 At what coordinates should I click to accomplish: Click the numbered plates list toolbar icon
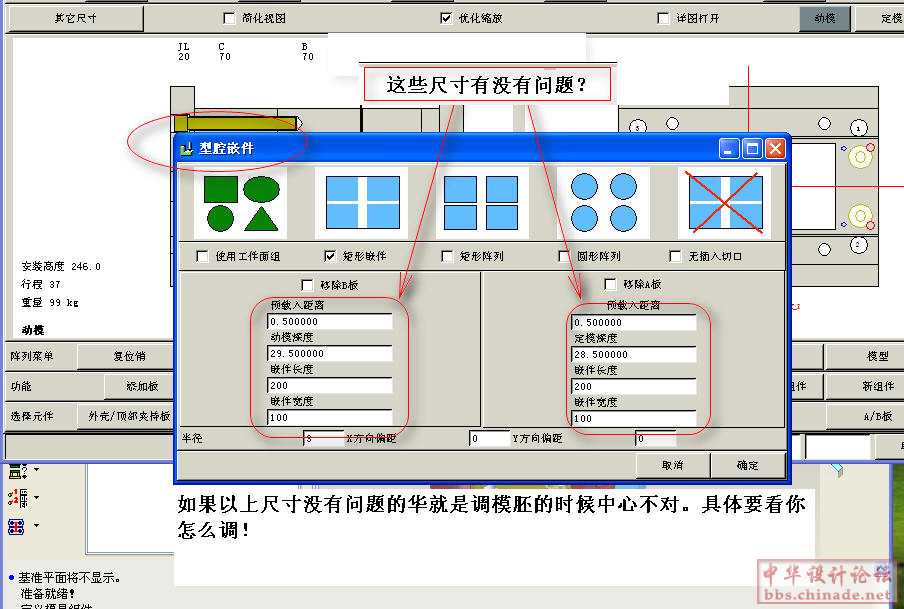(18, 498)
